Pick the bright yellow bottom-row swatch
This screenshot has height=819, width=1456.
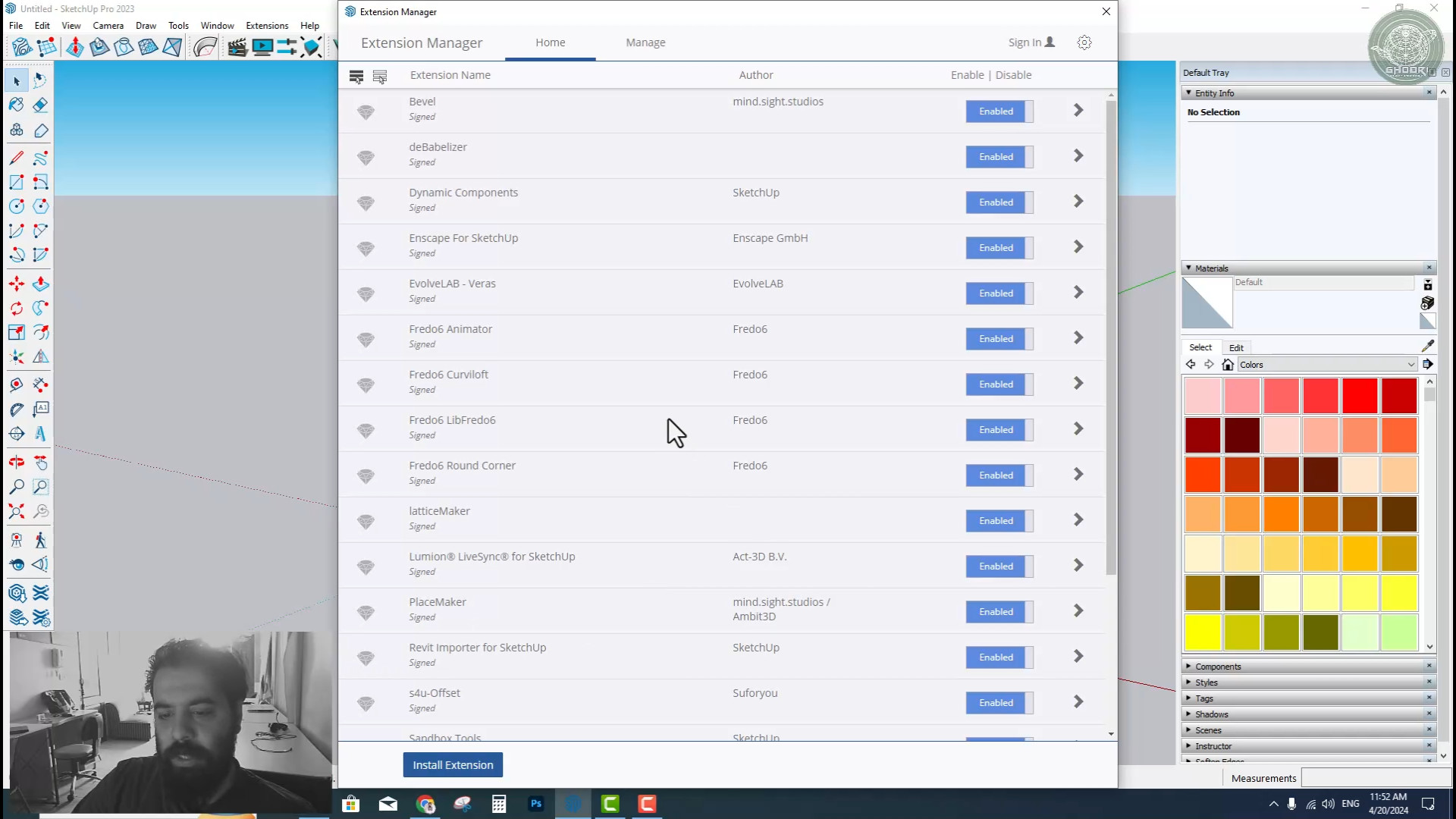tap(1203, 632)
